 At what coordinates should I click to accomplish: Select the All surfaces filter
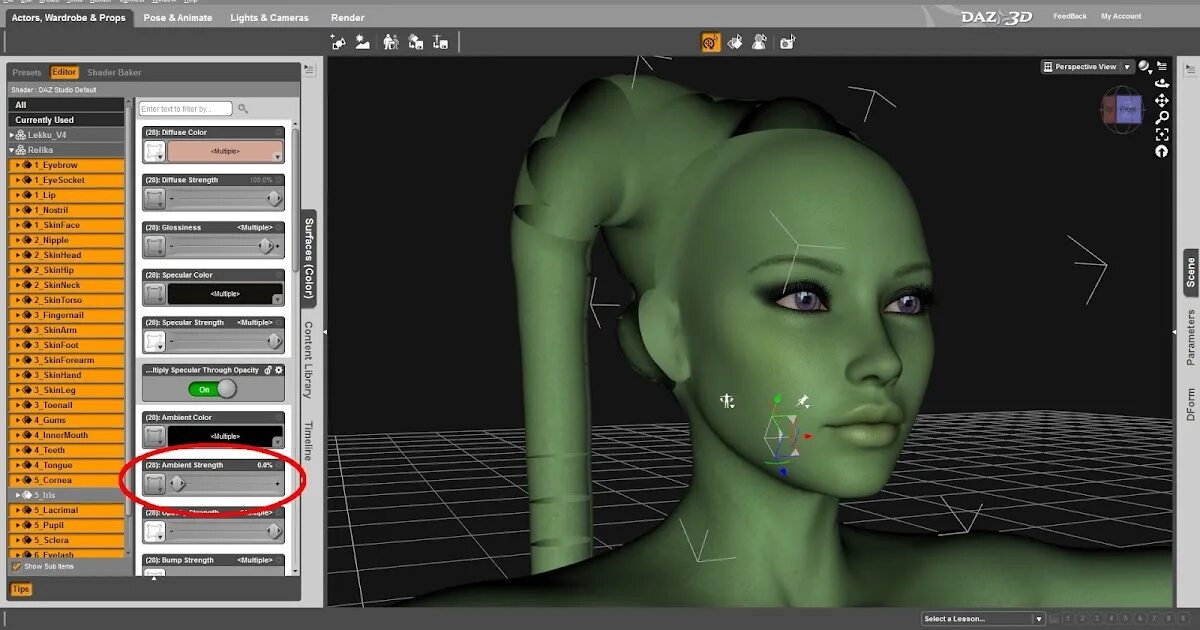[67, 105]
